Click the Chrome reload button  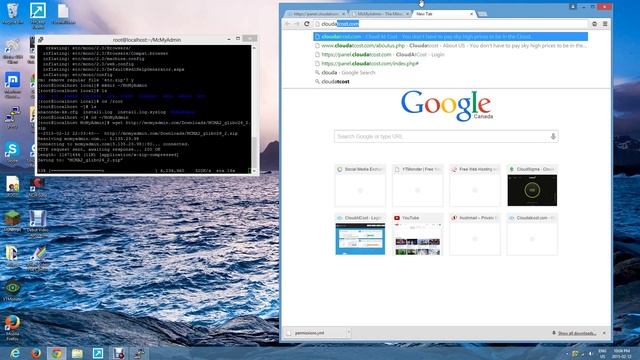pyautogui.click(x=307, y=24)
